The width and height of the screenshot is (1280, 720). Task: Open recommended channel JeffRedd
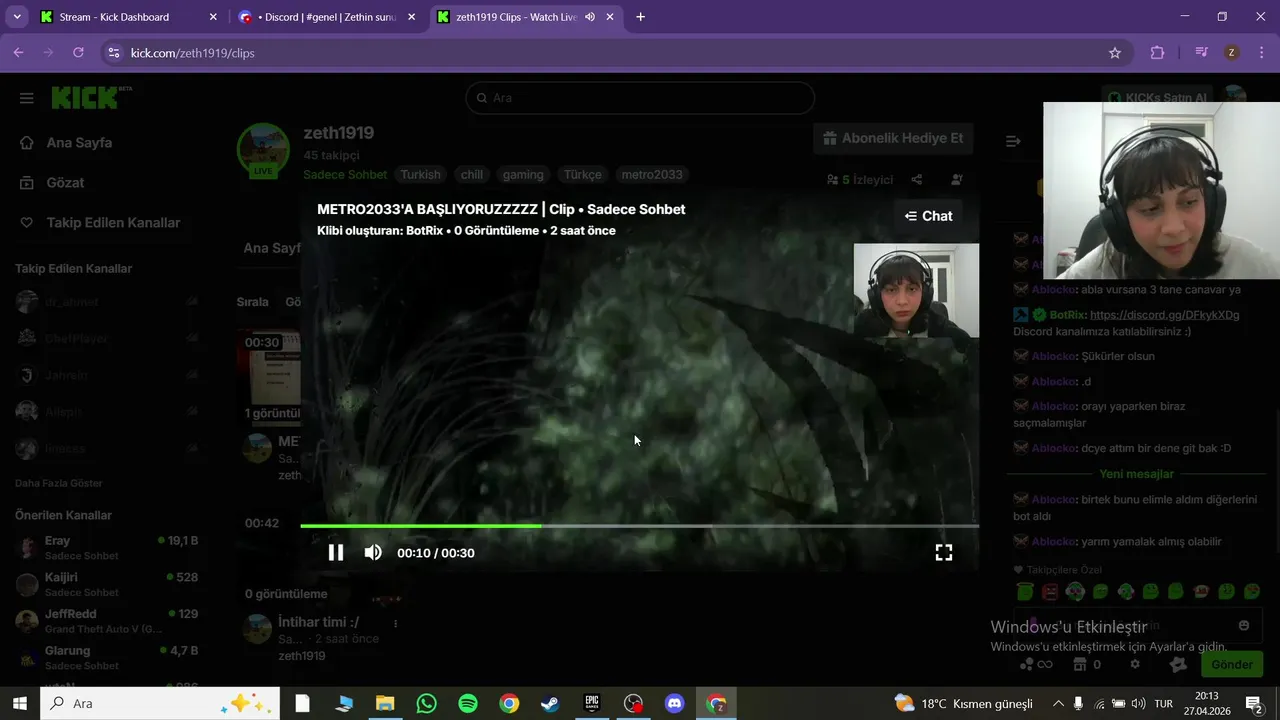(107, 621)
